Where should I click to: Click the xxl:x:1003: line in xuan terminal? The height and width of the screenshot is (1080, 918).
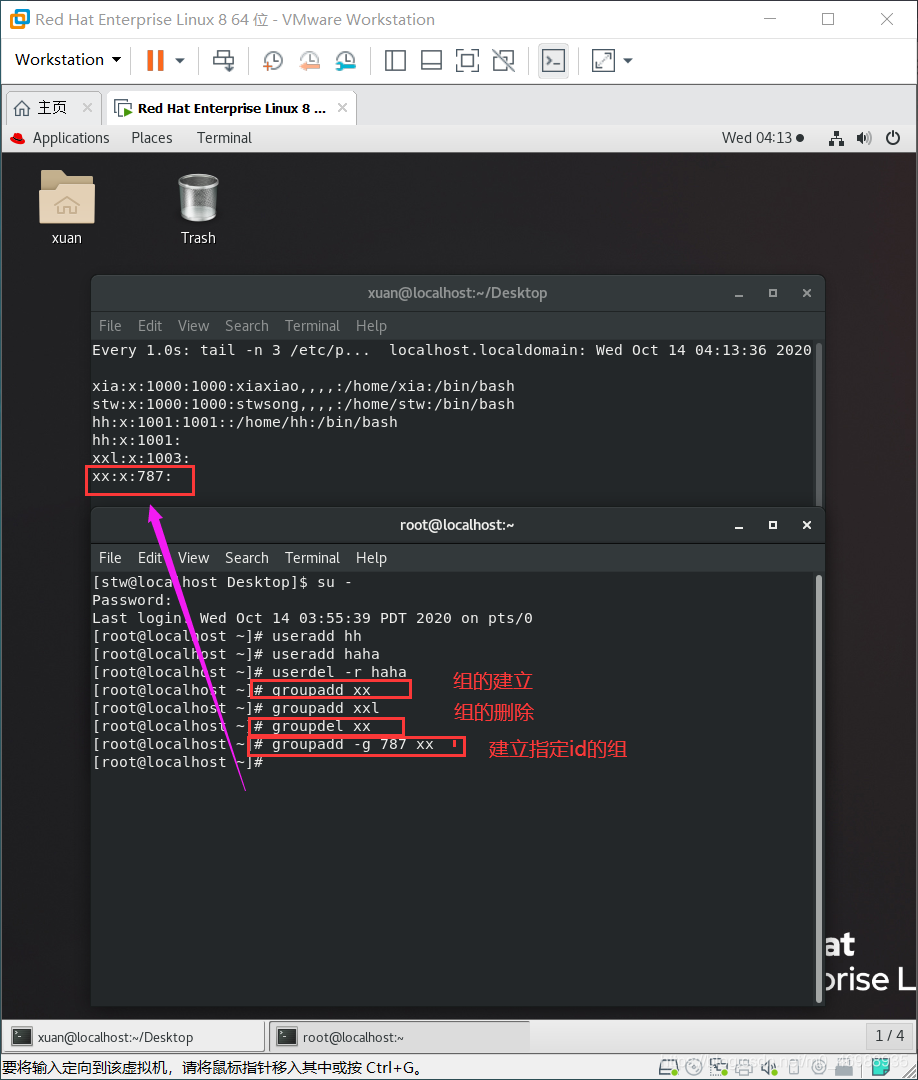click(x=141, y=458)
